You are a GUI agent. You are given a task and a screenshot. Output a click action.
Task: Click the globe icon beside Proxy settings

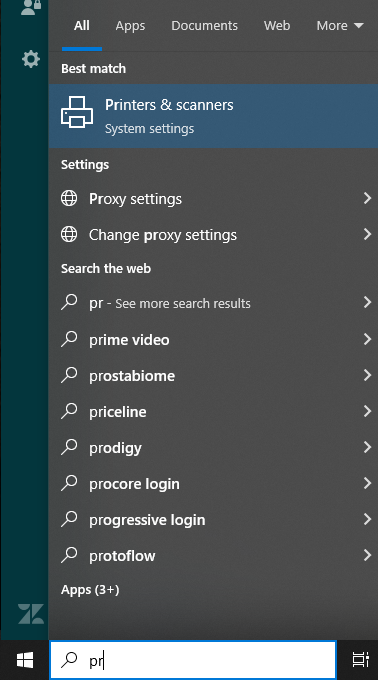pos(69,199)
